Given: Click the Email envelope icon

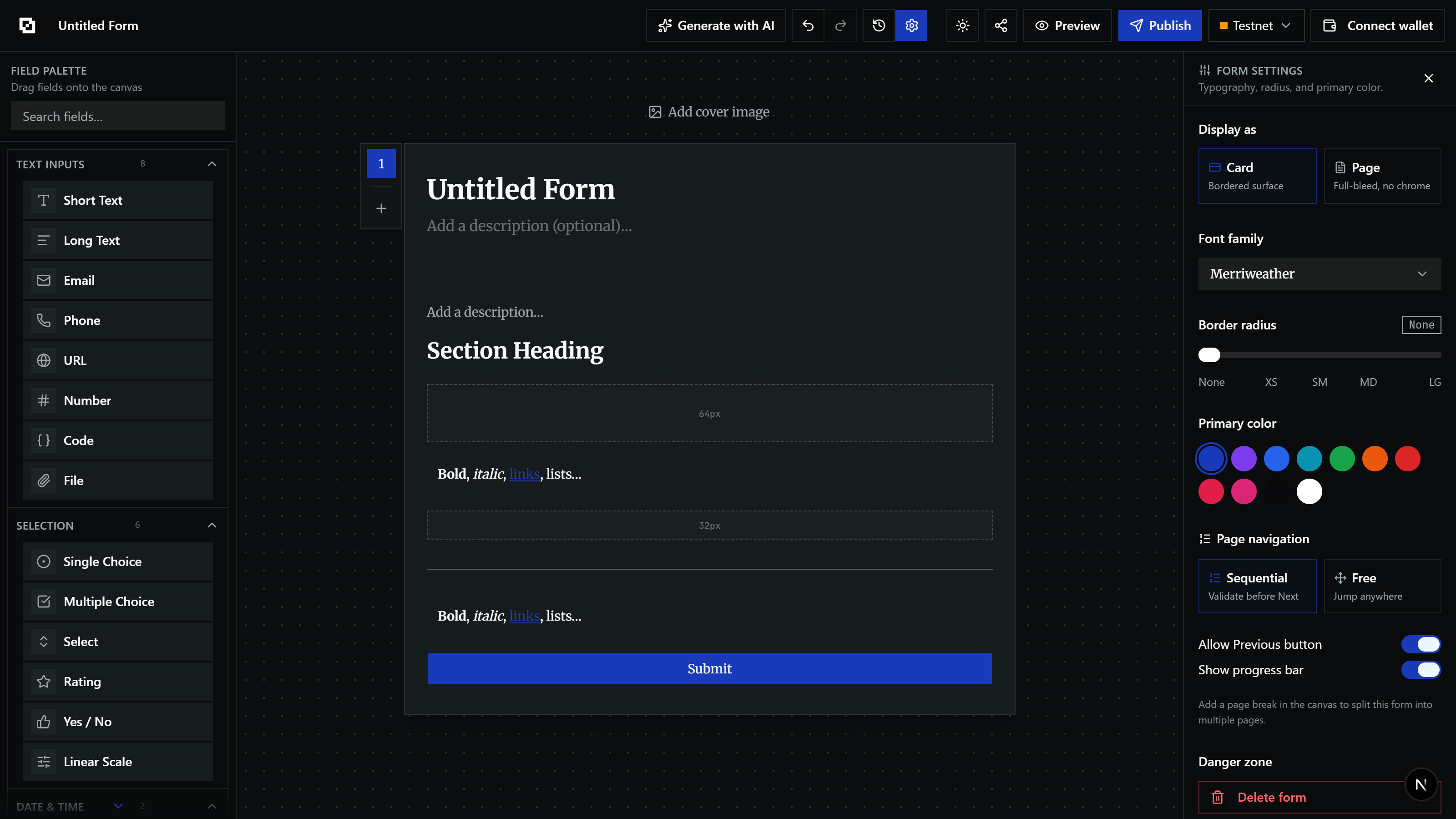Looking at the screenshot, I should tap(44, 280).
